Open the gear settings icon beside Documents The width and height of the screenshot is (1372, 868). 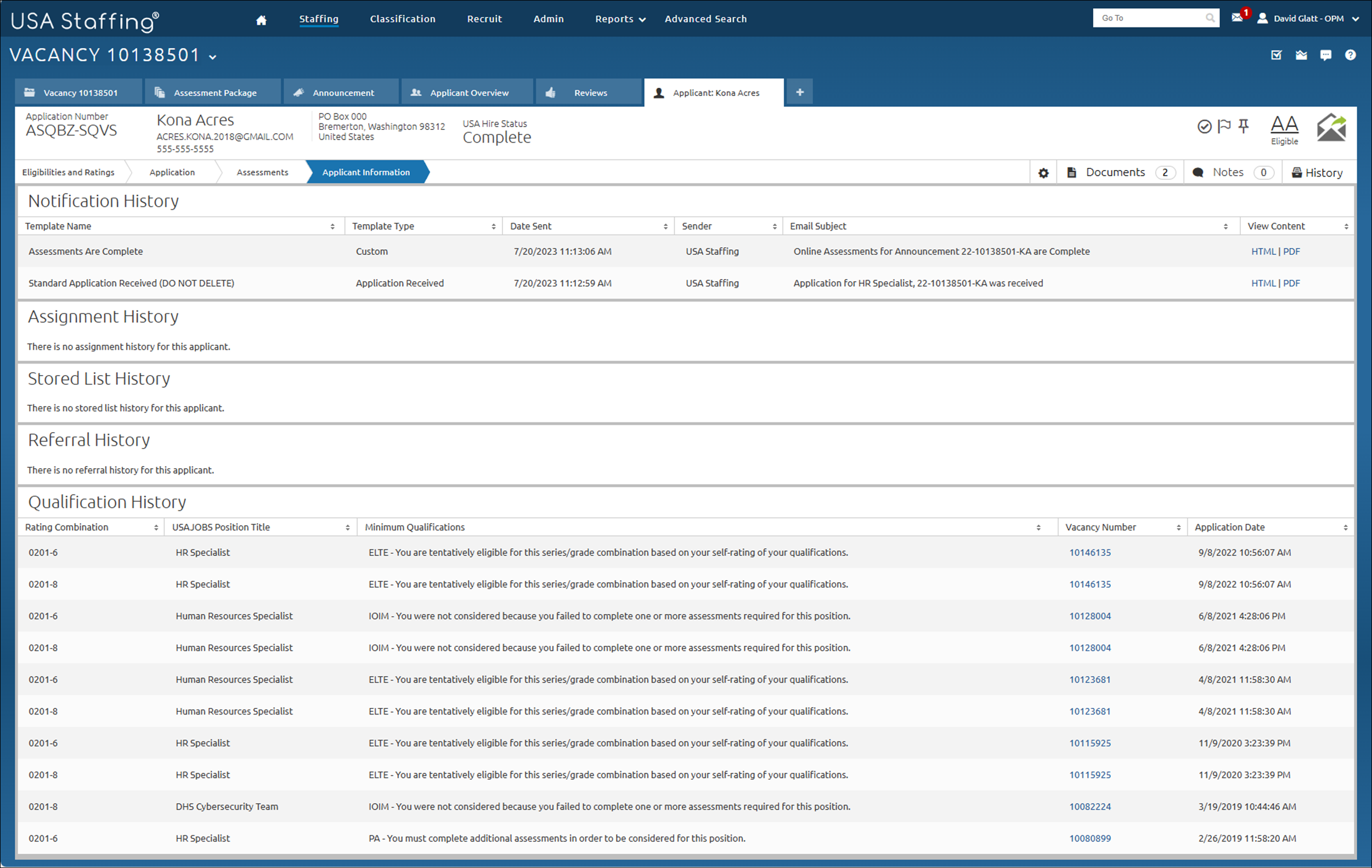point(1043,173)
